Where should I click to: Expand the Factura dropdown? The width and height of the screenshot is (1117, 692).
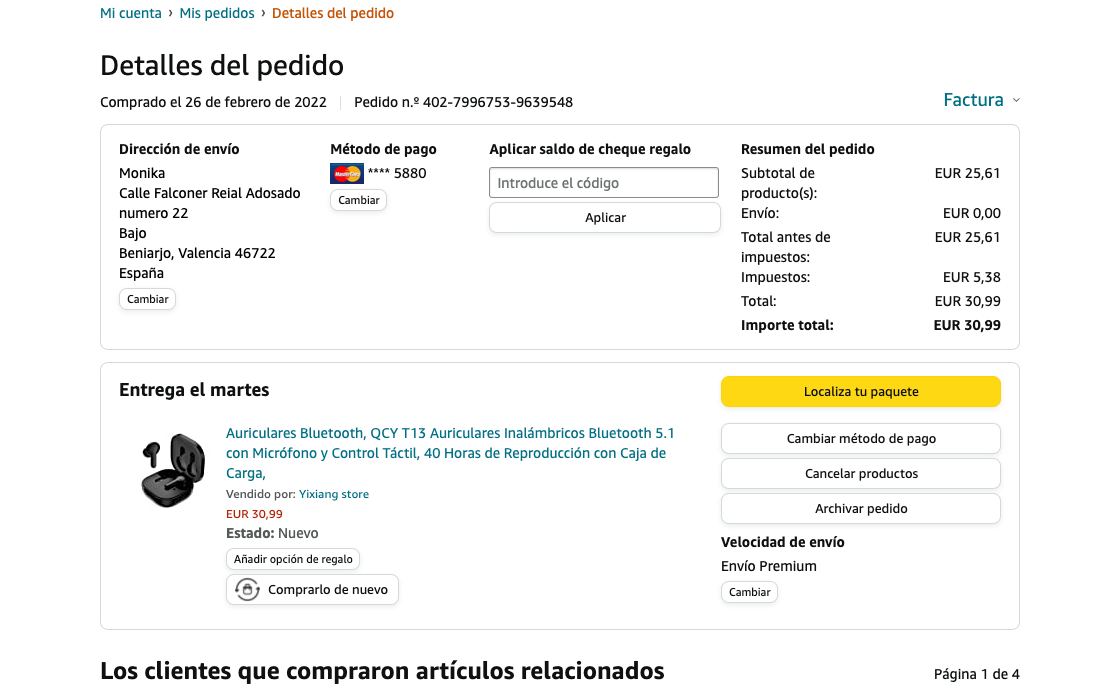[973, 100]
